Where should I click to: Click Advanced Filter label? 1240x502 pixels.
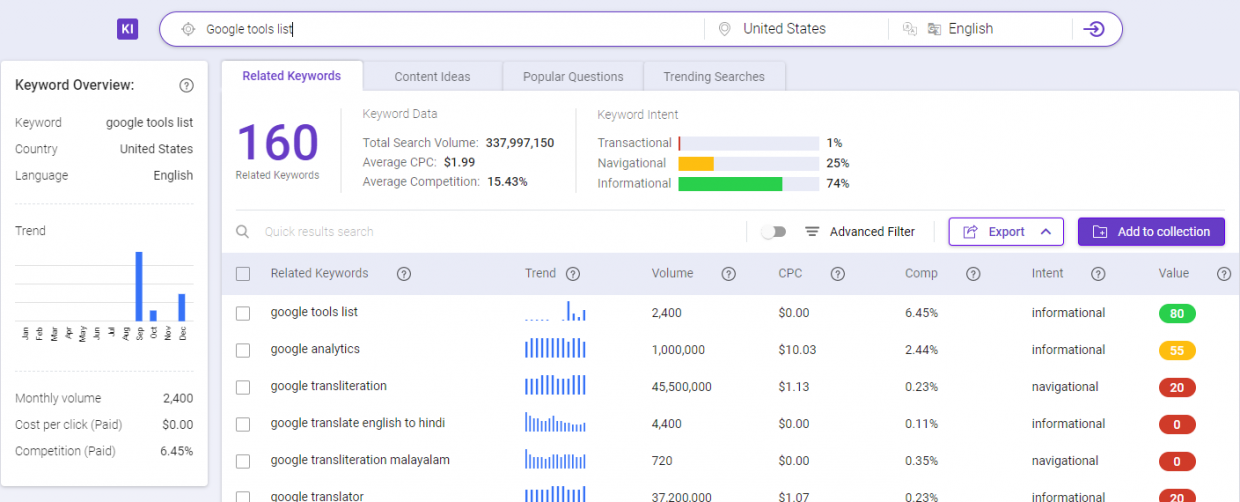[x=872, y=232]
